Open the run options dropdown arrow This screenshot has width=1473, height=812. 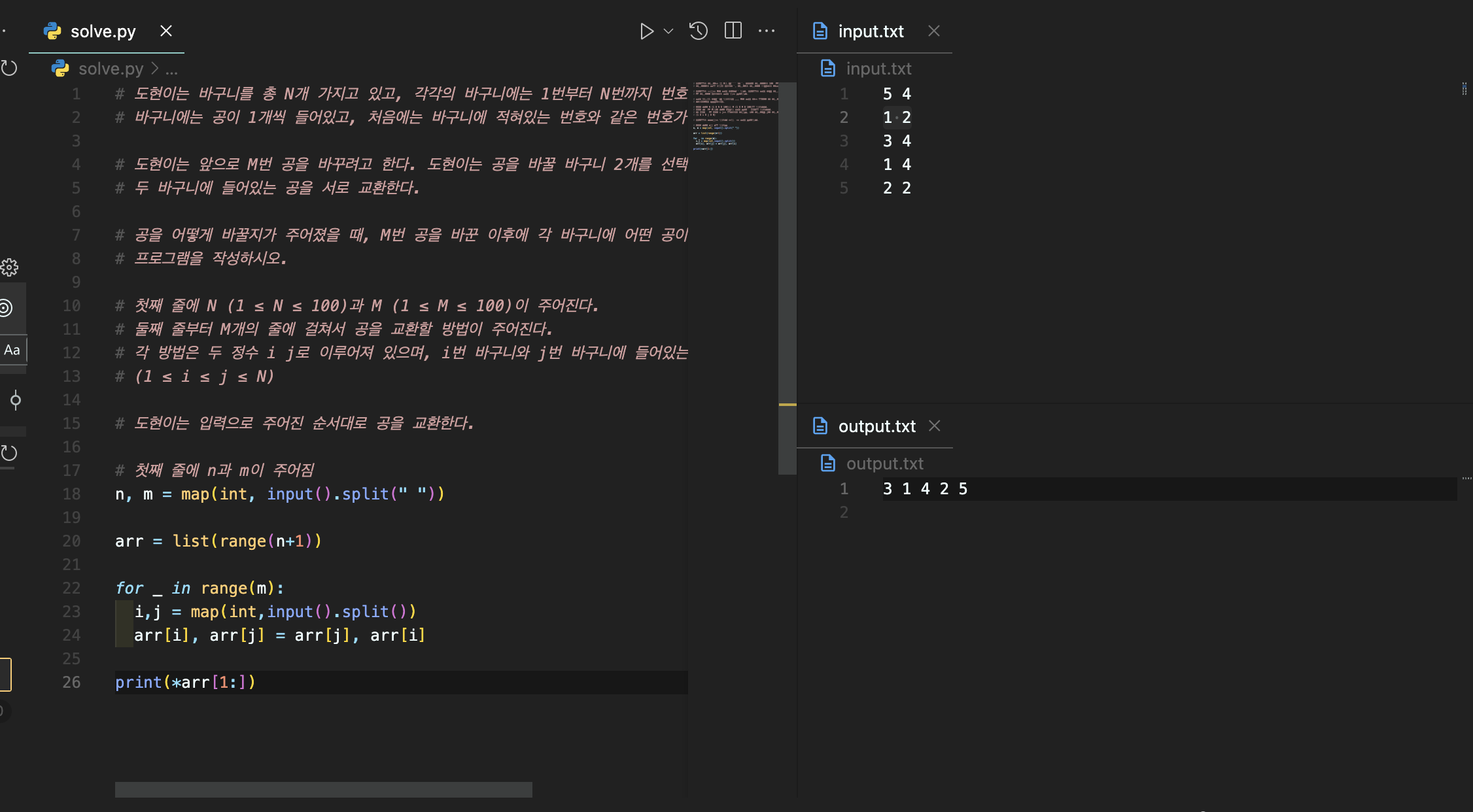pyautogui.click(x=668, y=31)
